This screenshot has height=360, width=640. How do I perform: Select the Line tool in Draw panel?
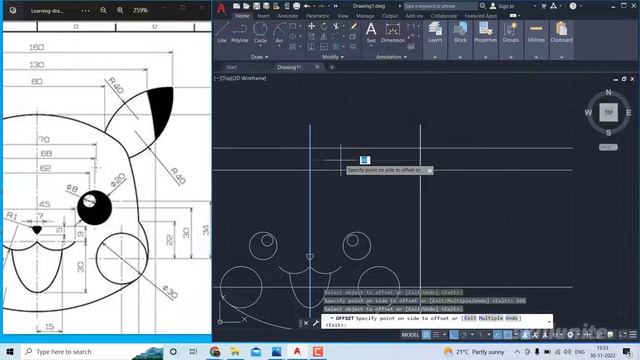point(222,32)
